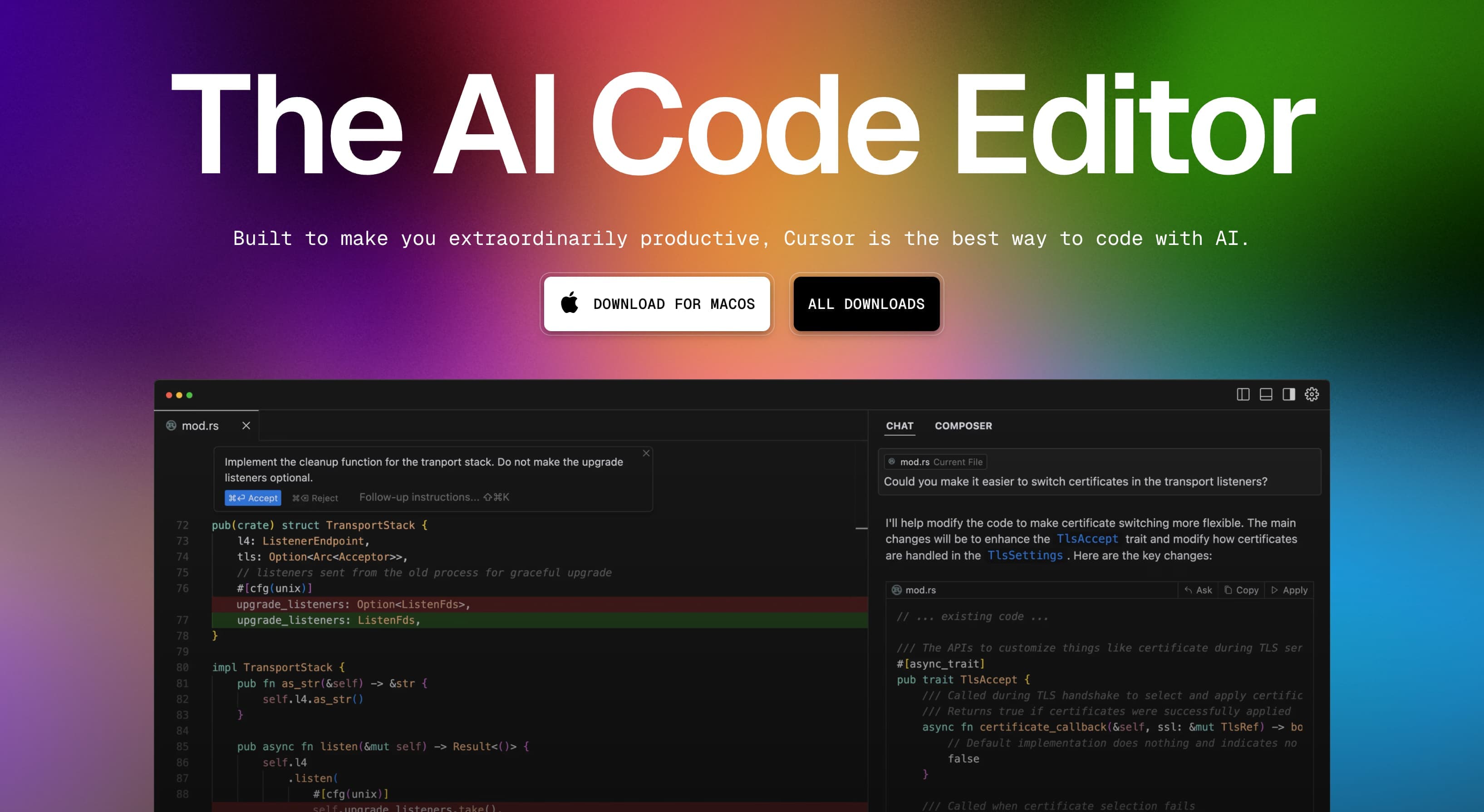This screenshot has height=812, width=1484.
Task: Toggle the left sidebar layout icon
Action: (x=1243, y=395)
